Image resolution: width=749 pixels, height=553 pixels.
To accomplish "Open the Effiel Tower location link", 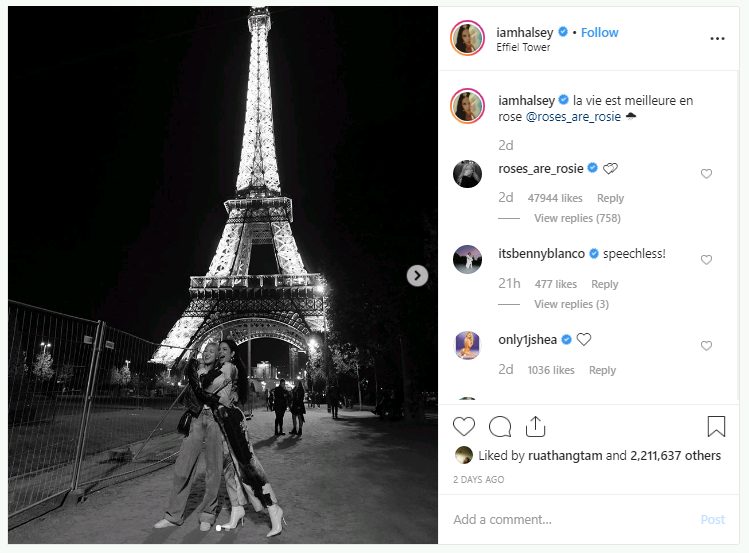I will pyautogui.click(x=523, y=47).
